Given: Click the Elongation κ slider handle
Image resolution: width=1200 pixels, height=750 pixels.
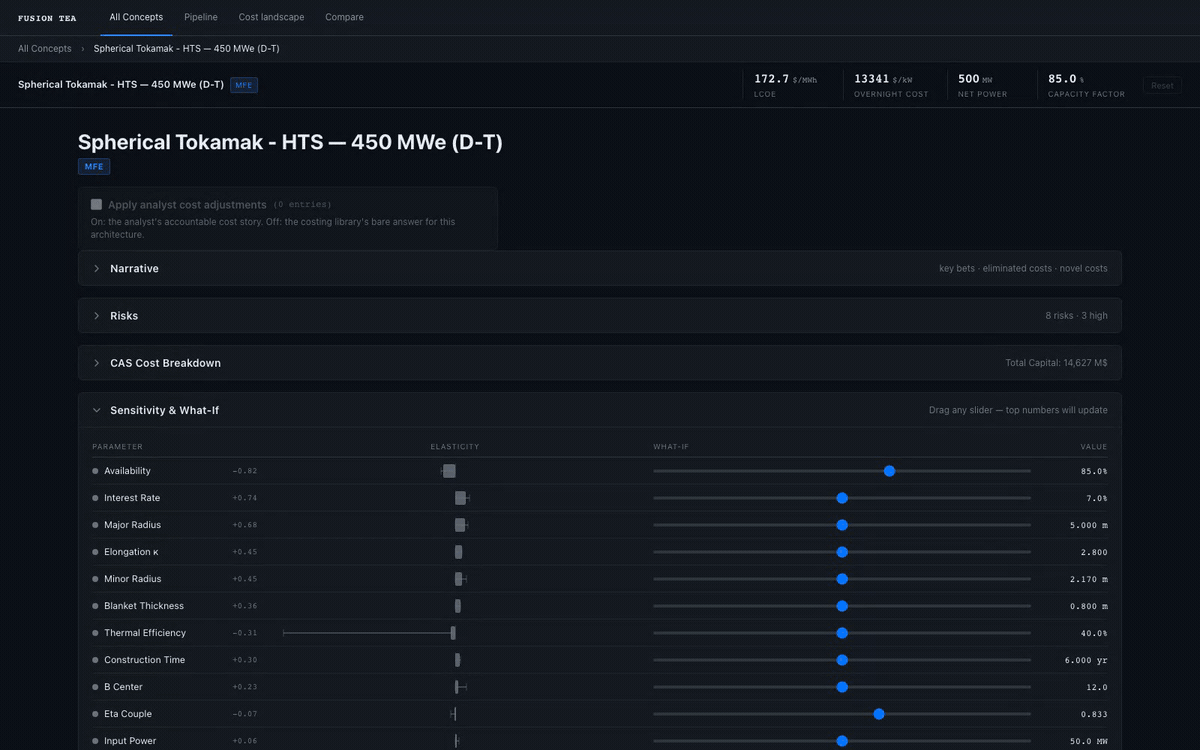Looking at the screenshot, I should pos(842,552).
